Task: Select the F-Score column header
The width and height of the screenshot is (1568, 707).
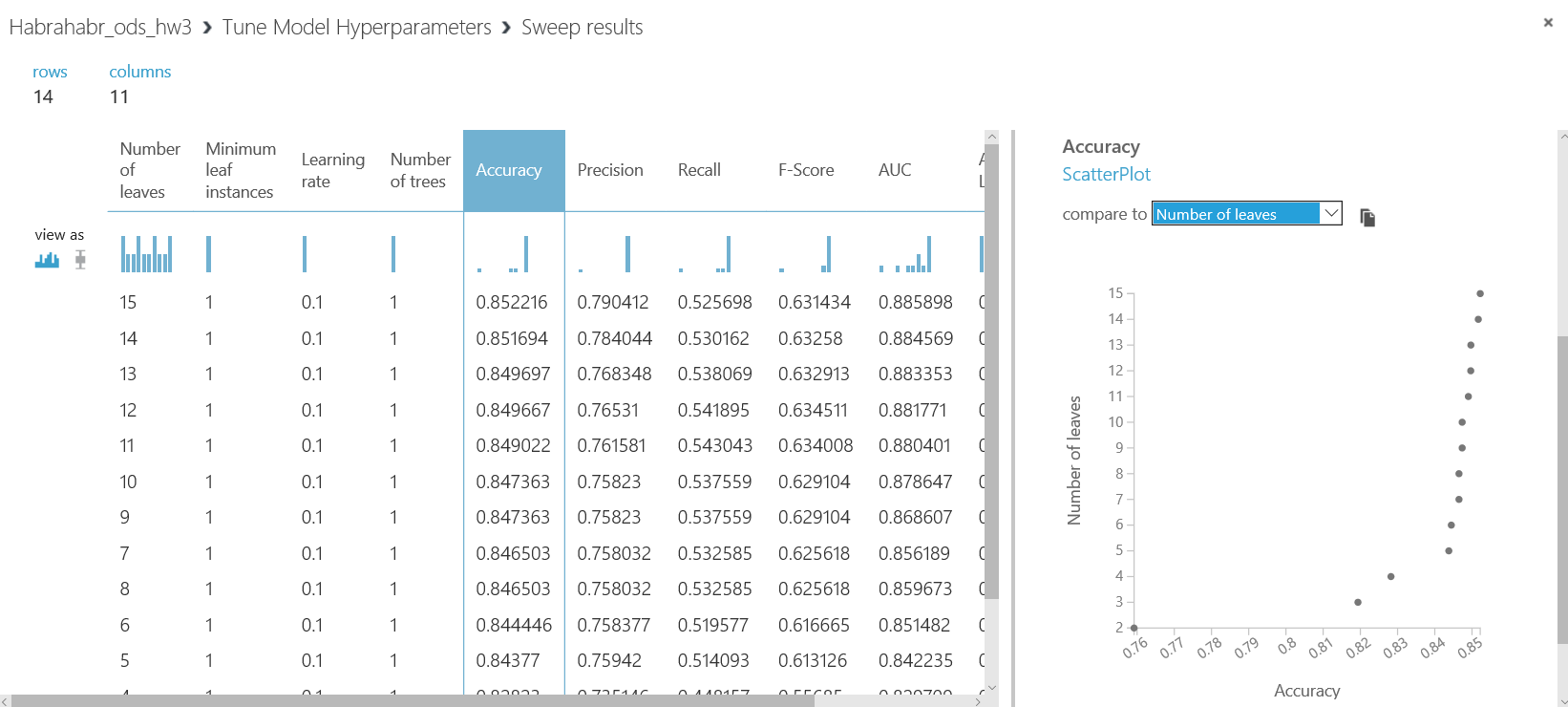Action: click(806, 170)
